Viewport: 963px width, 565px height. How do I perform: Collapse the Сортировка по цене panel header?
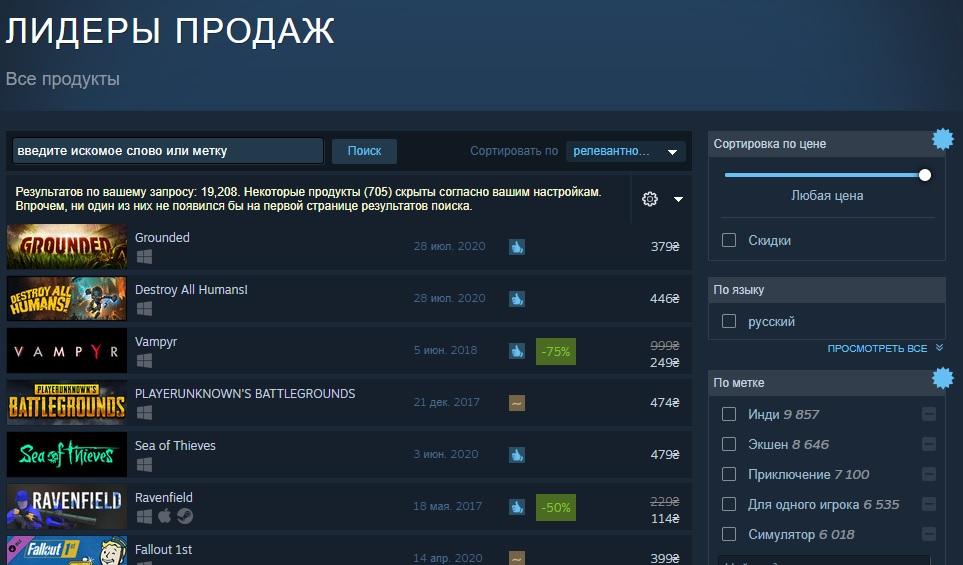pos(827,144)
